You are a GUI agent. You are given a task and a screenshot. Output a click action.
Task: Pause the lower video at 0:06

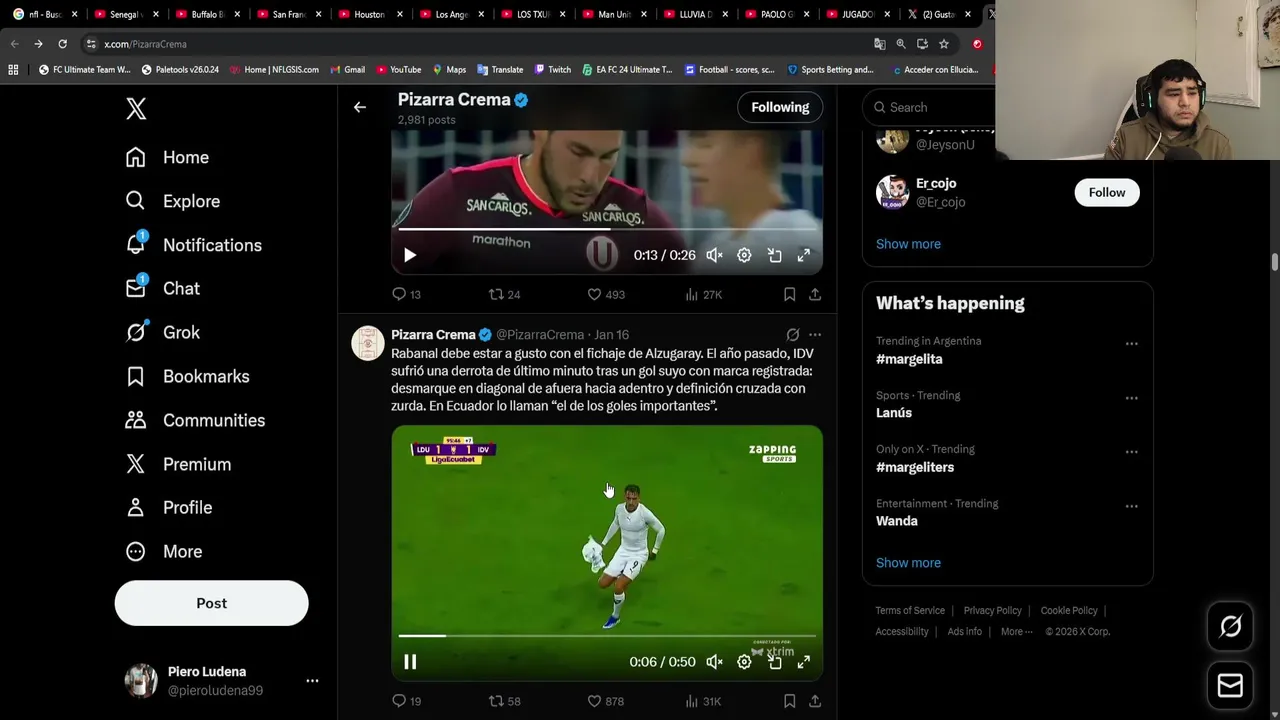[410, 662]
